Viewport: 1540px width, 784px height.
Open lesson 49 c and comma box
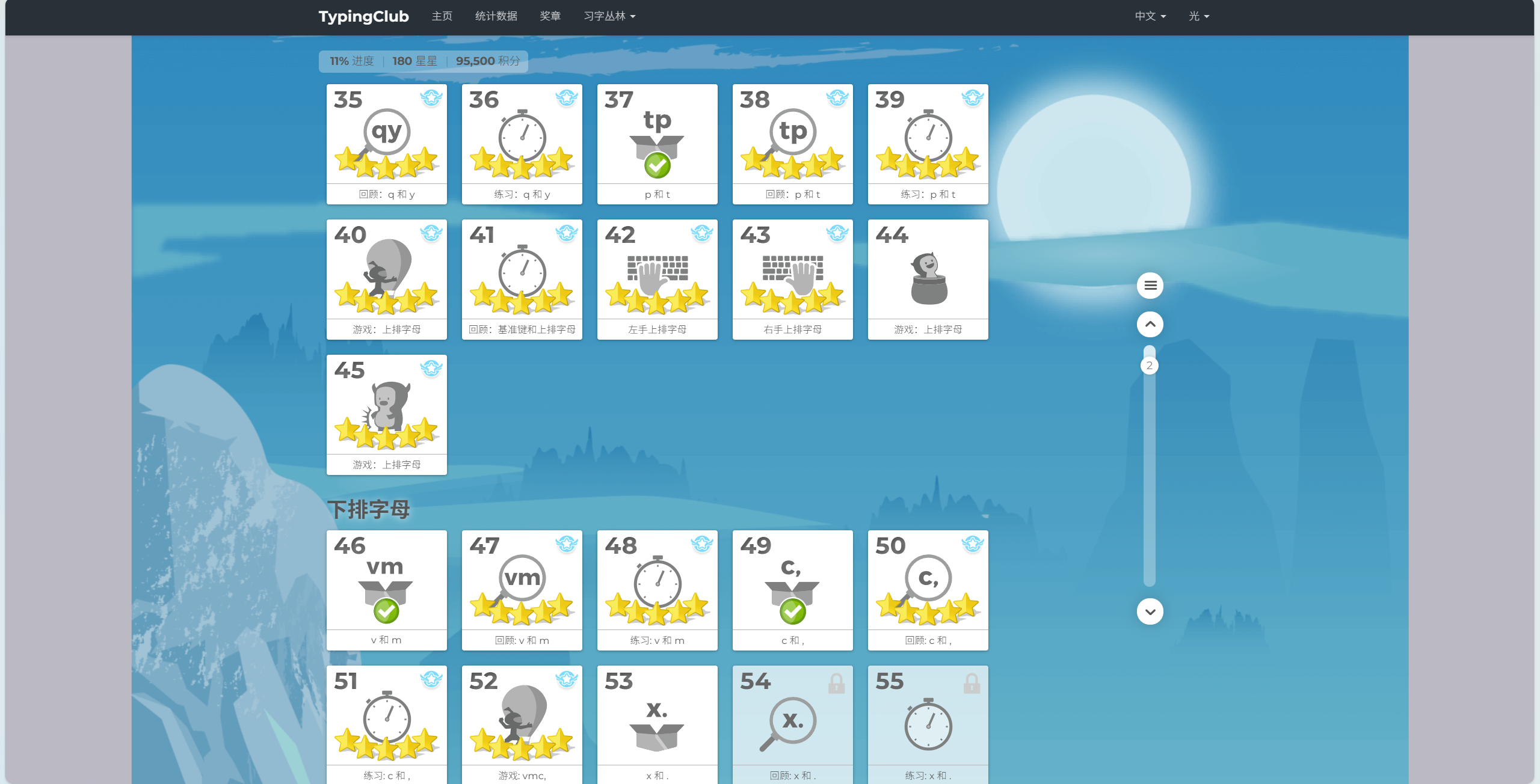point(792,590)
